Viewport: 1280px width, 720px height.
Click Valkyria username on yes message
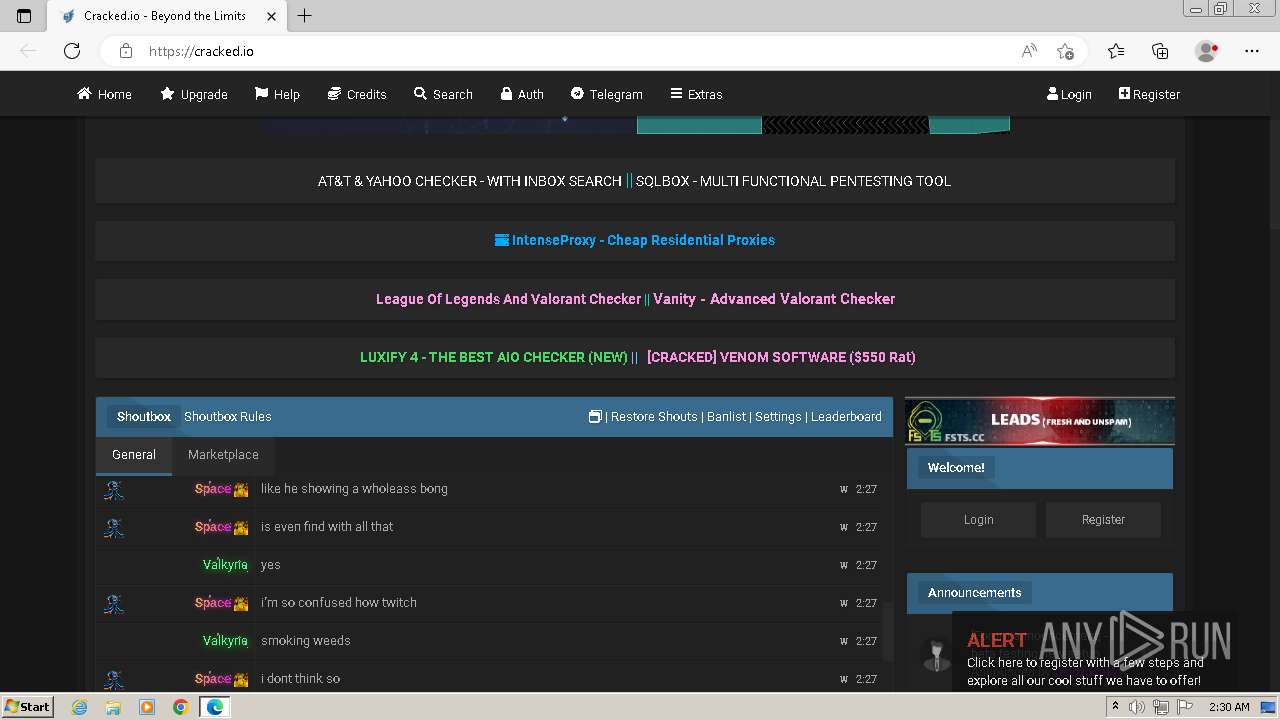pyautogui.click(x=225, y=565)
